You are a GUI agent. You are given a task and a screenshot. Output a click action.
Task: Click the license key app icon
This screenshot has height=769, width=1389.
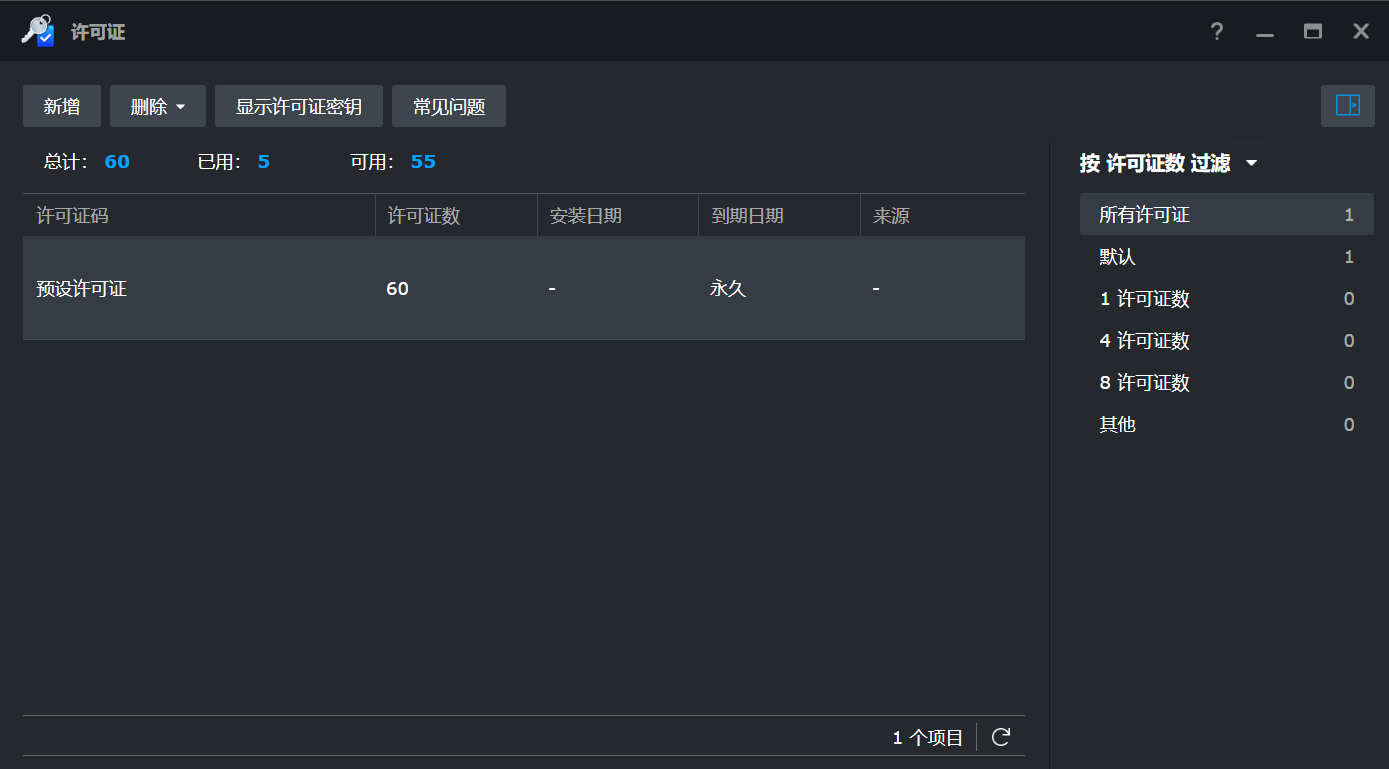coord(38,31)
